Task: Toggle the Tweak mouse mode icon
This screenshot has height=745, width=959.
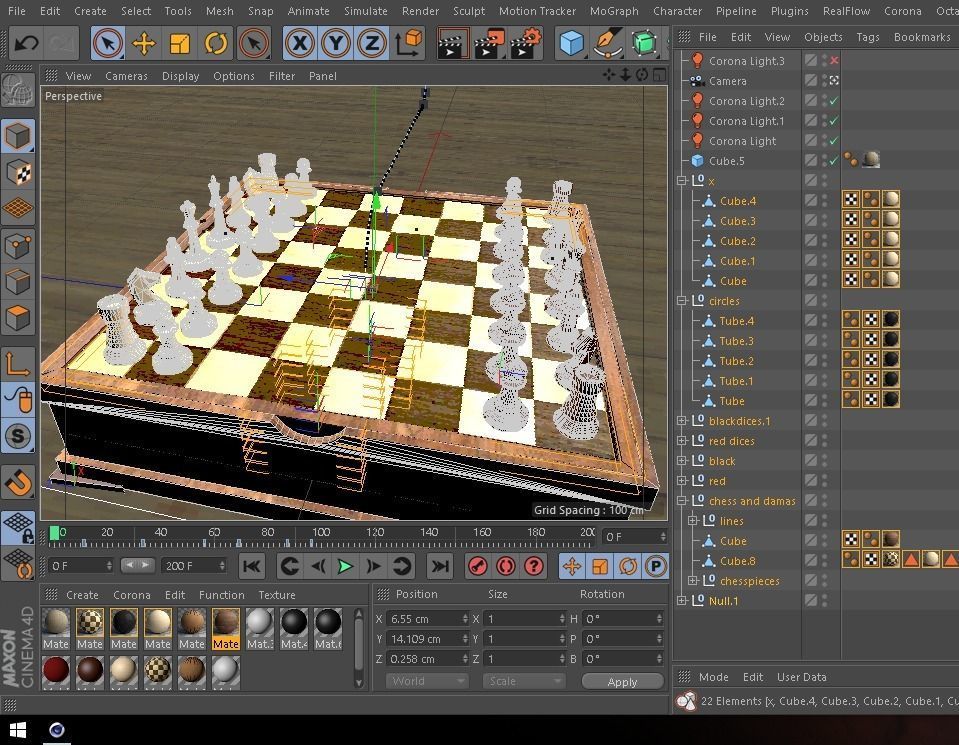Action: coord(18,399)
